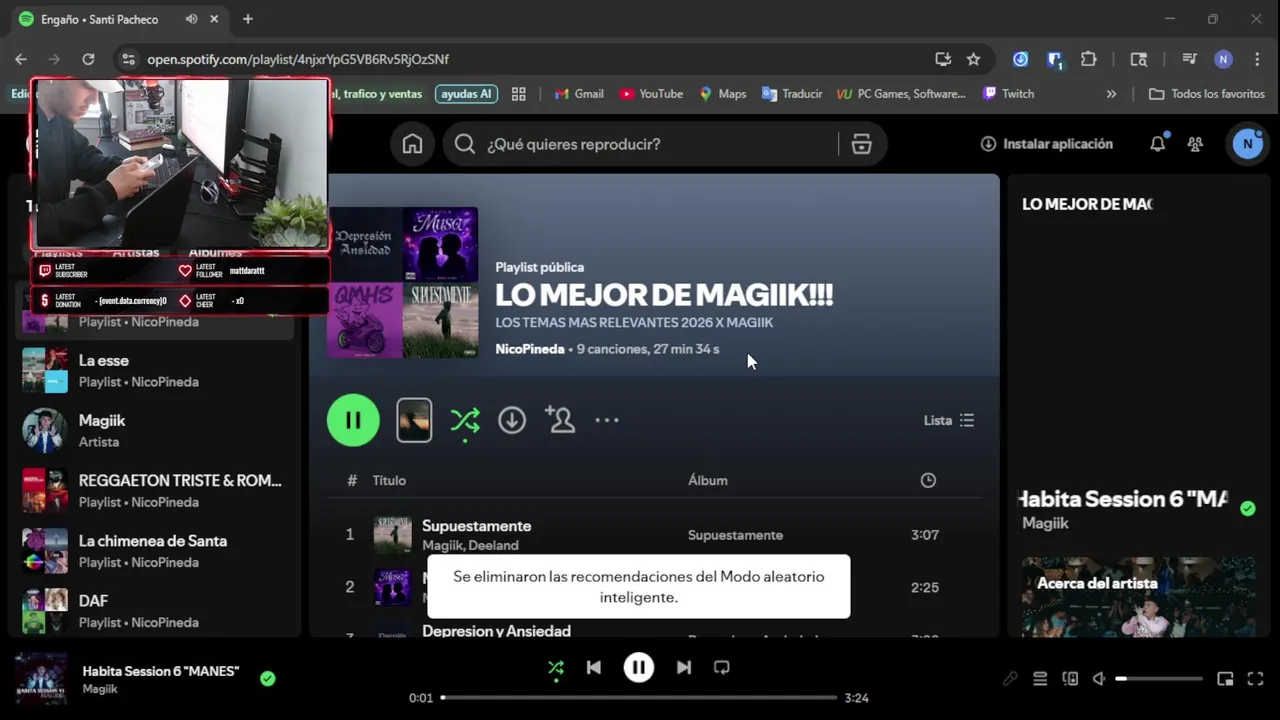
Task: Open the Lista view dropdown
Action: pyautogui.click(x=948, y=420)
